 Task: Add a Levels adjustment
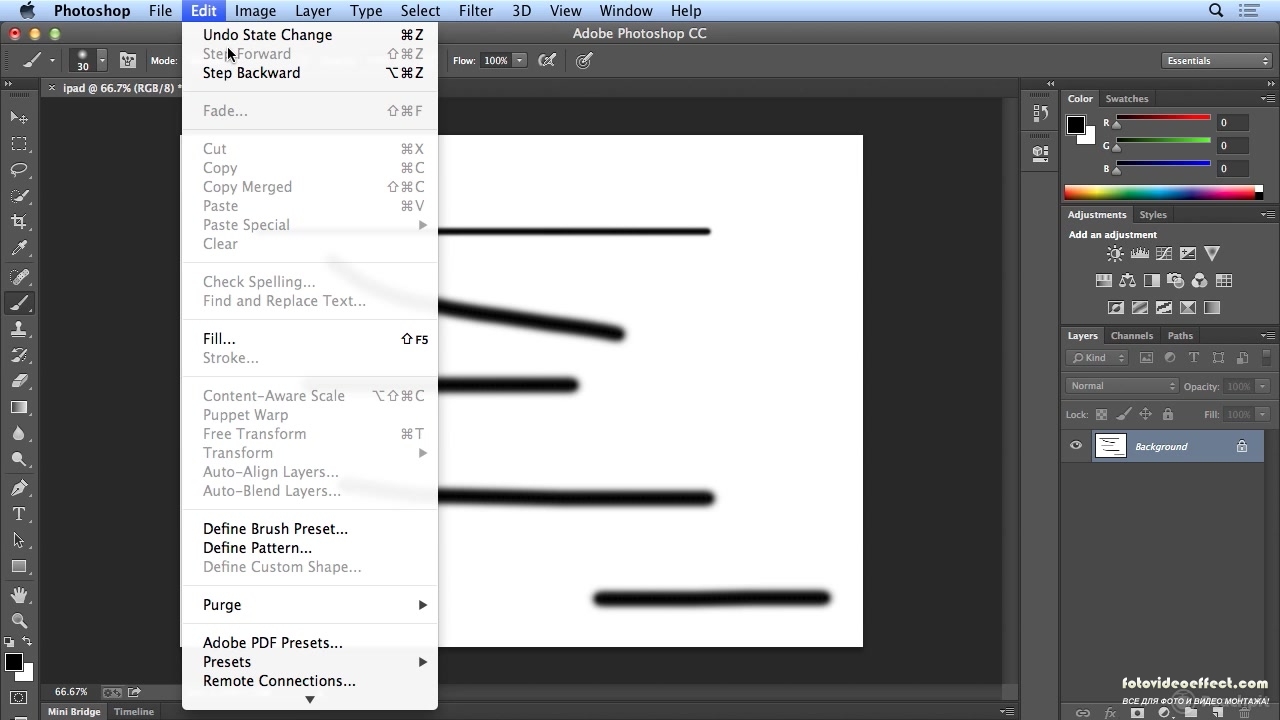[x=1139, y=254]
